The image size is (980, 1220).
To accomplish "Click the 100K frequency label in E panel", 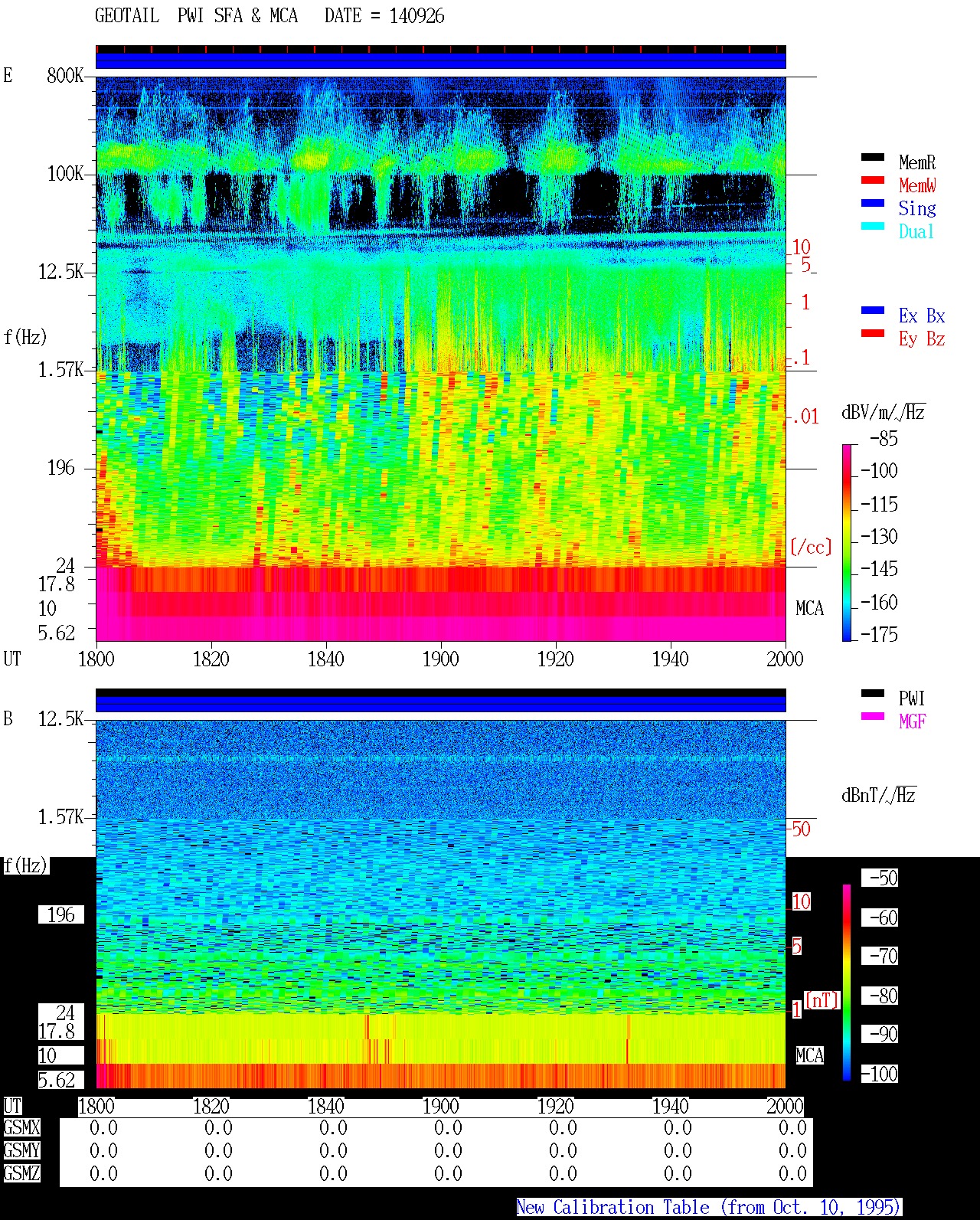I will tap(65, 173).
